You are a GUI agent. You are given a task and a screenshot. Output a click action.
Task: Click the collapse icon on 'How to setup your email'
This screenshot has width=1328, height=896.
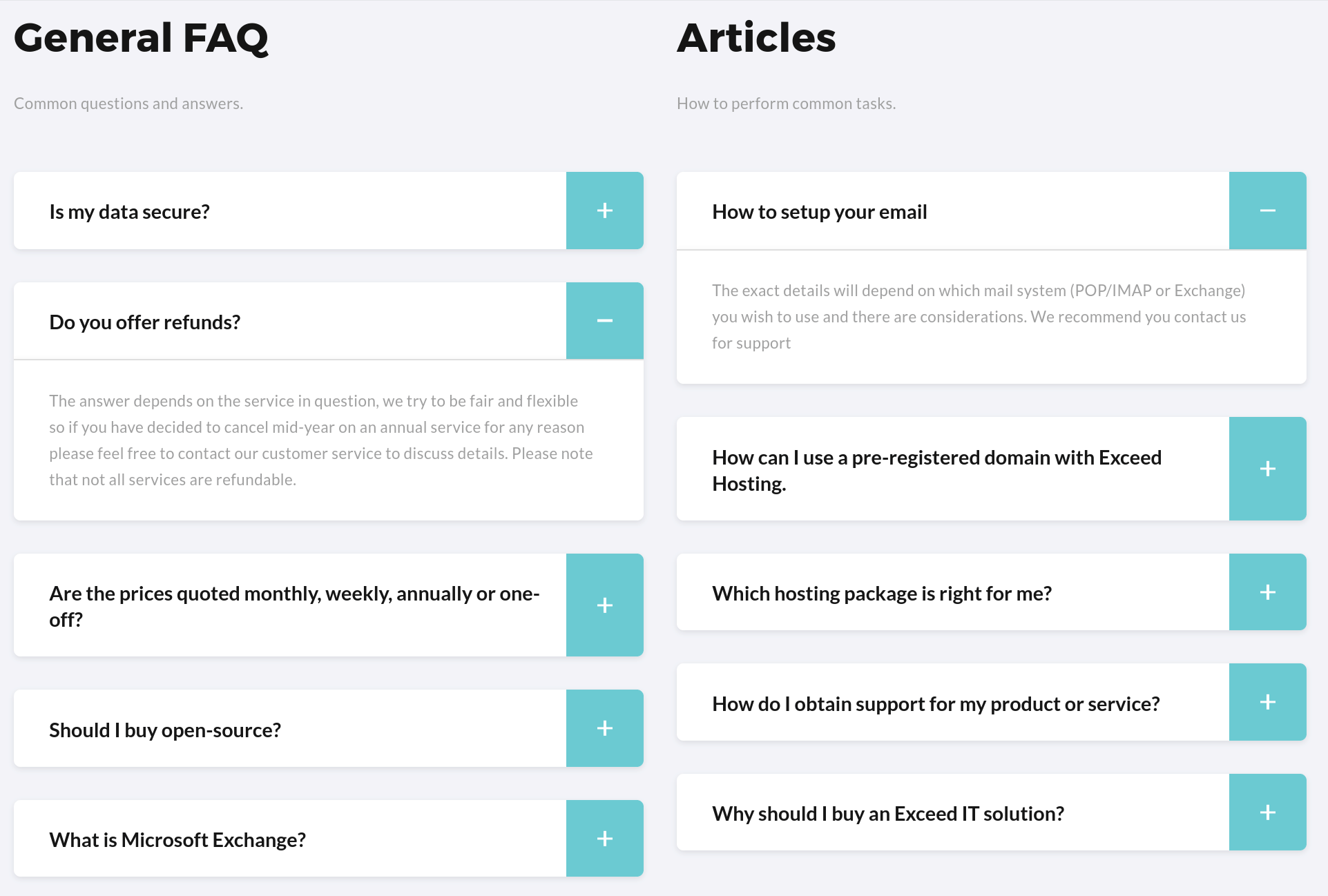[1268, 211]
